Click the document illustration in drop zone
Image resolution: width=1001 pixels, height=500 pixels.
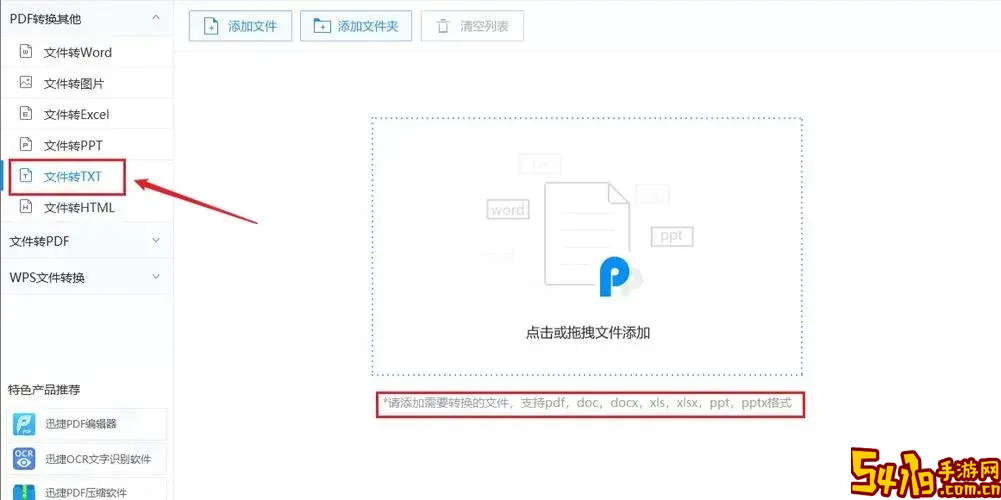(587, 233)
